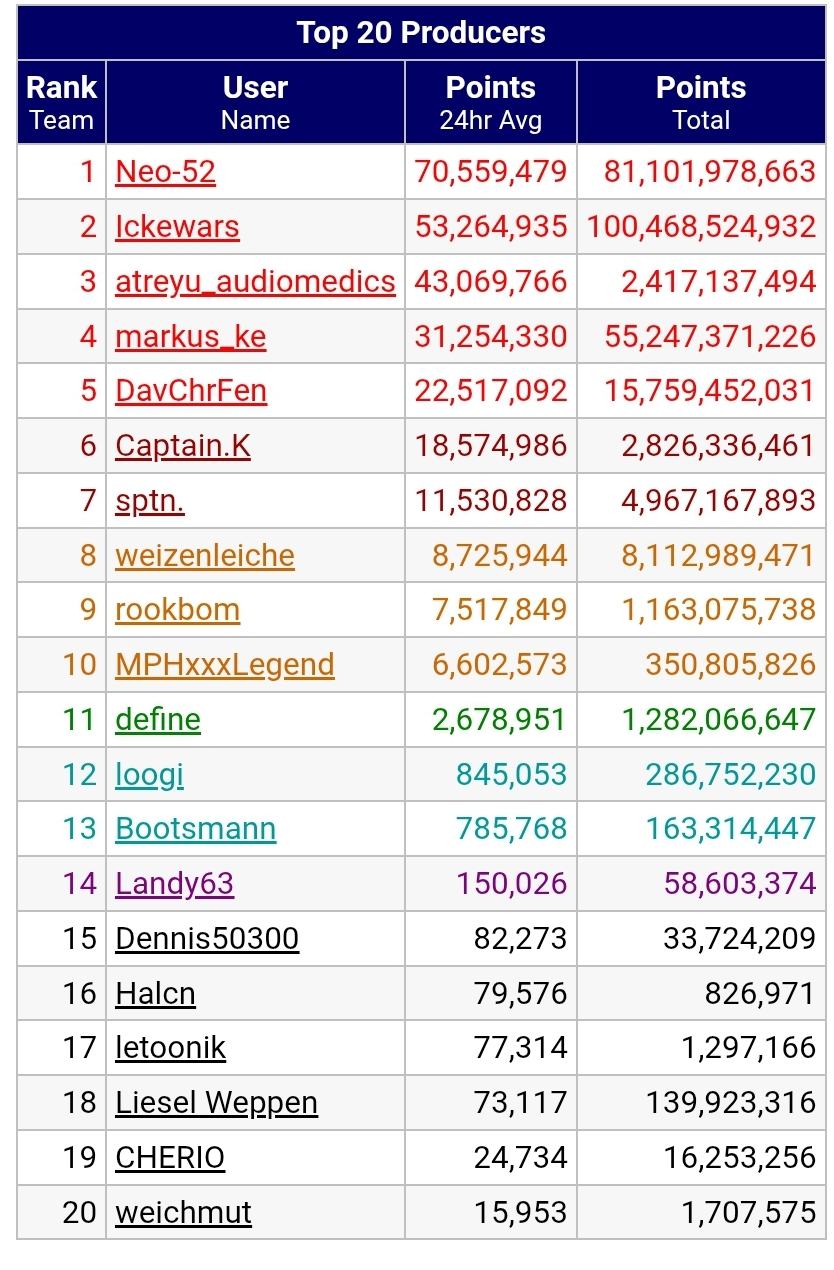Open Bootsmann producer page
The width and height of the screenshot is (834, 1270).
[x=196, y=829]
